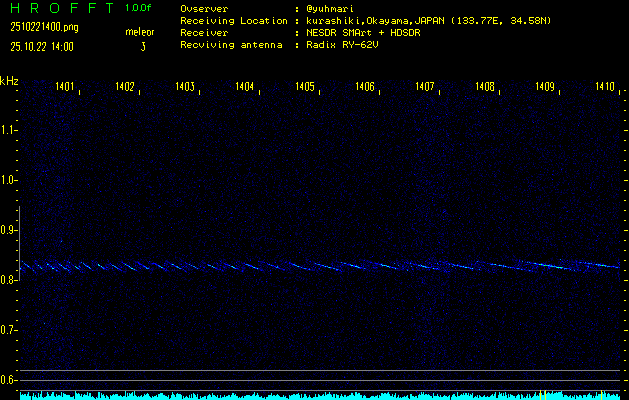Image resolution: width=629 pixels, height=400 pixels.
Task: Click the 1403 time marker
Action: [185, 88]
